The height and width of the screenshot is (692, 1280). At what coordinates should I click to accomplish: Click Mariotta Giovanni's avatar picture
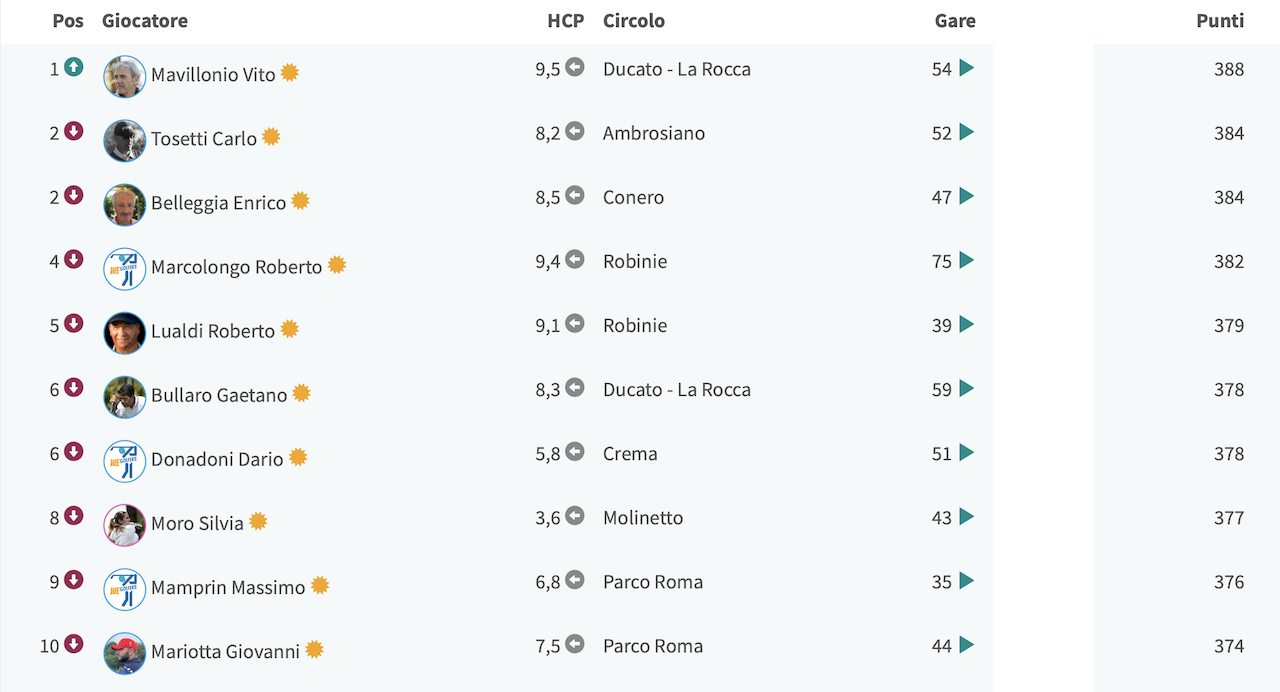click(125, 654)
